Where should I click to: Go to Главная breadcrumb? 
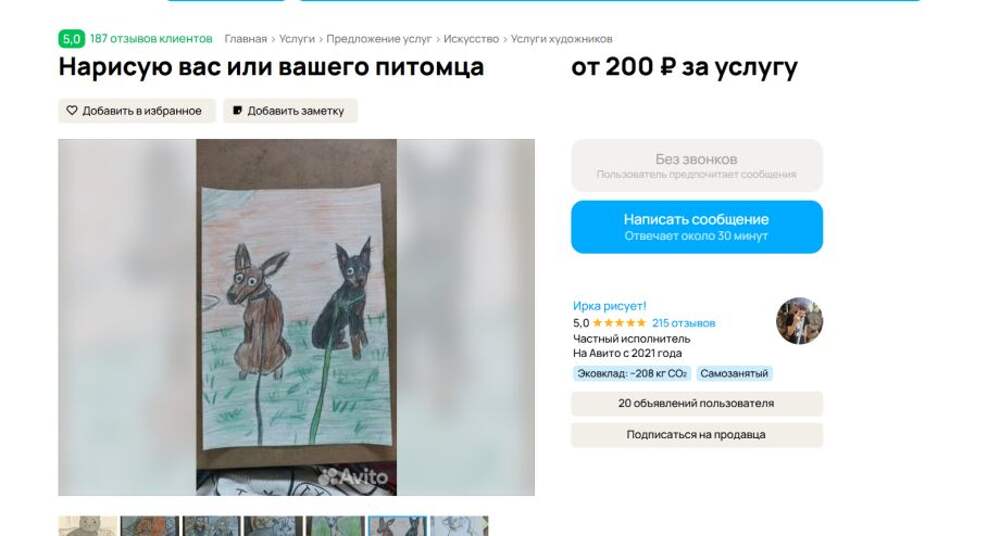pyautogui.click(x=246, y=39)
